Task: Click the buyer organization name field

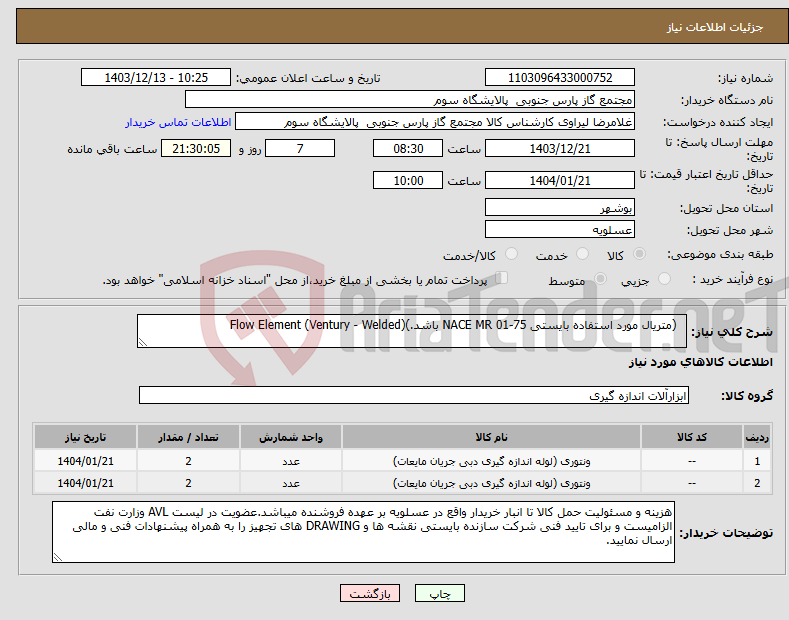Action: tap(410, 100)
